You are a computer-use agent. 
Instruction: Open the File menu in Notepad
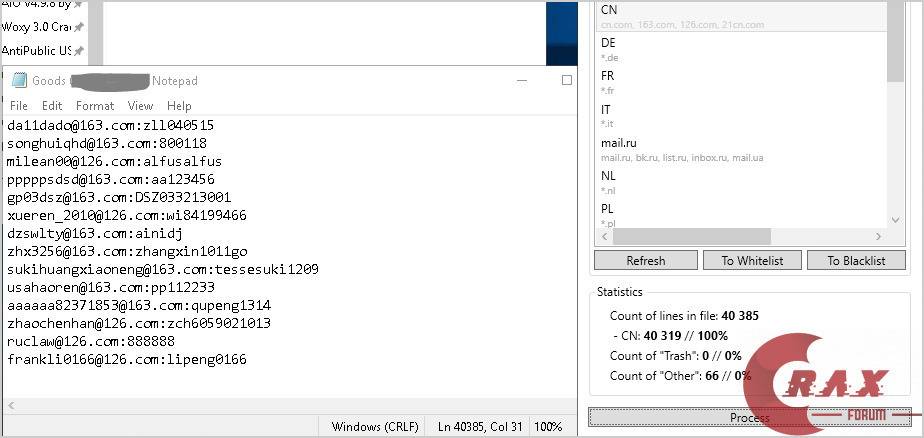point(18,106)
